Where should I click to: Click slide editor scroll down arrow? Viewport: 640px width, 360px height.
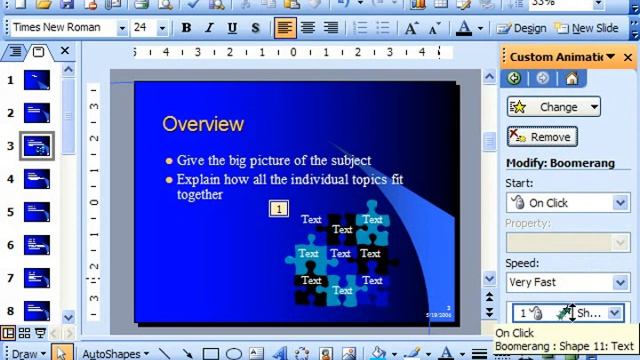489,279
